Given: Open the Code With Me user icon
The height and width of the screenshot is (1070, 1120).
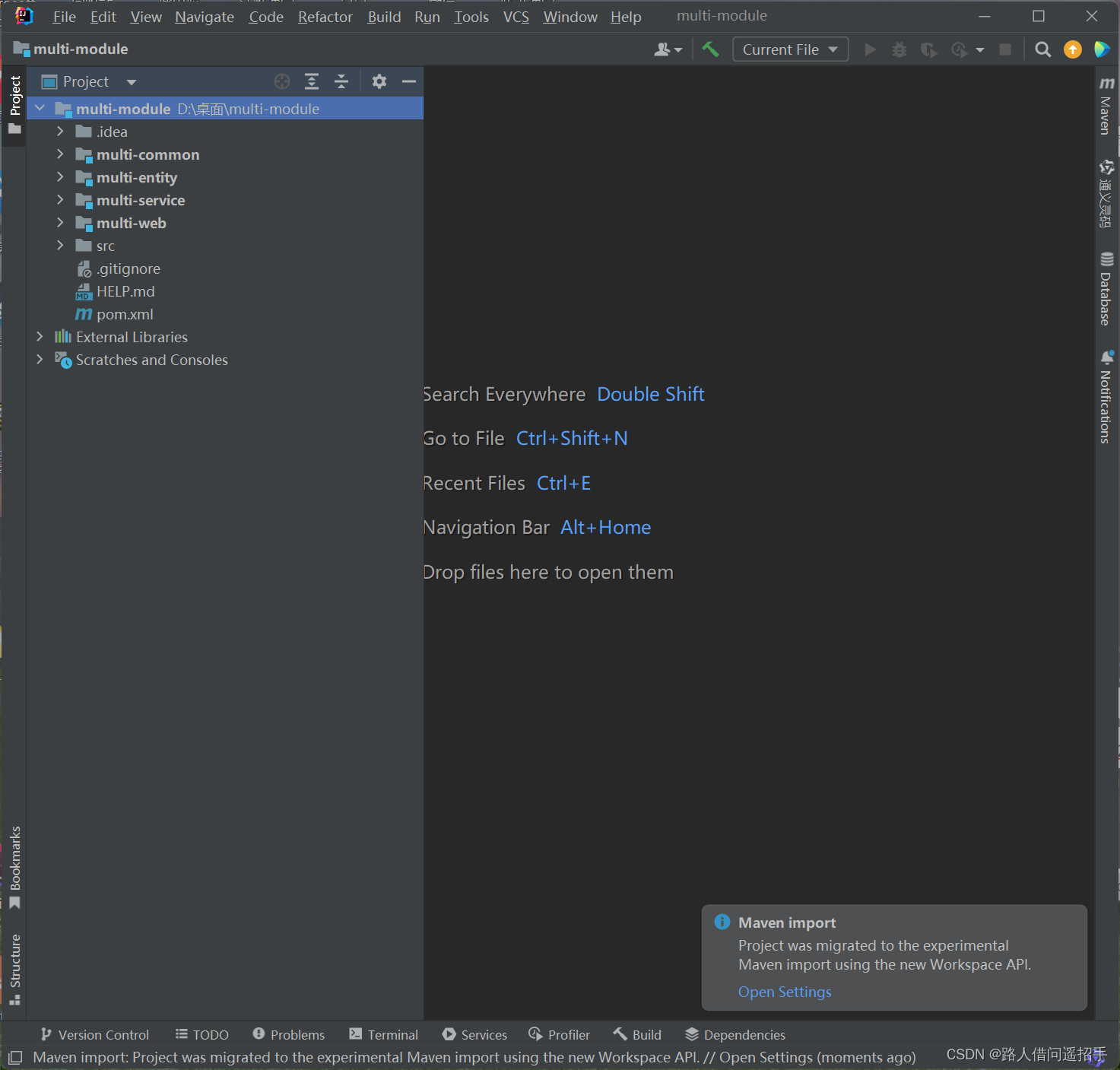Looking at the screenshot, I should (668, 49).
